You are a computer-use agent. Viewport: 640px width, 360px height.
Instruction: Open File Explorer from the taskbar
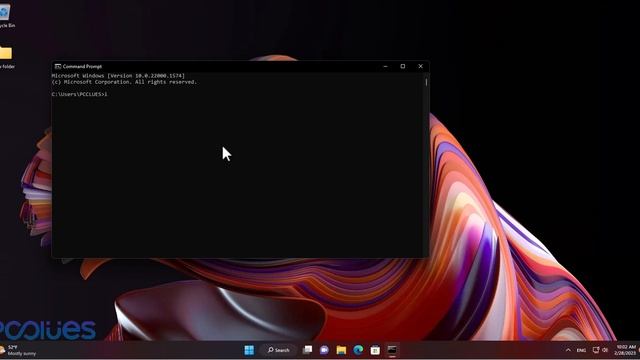pos(341,350)
